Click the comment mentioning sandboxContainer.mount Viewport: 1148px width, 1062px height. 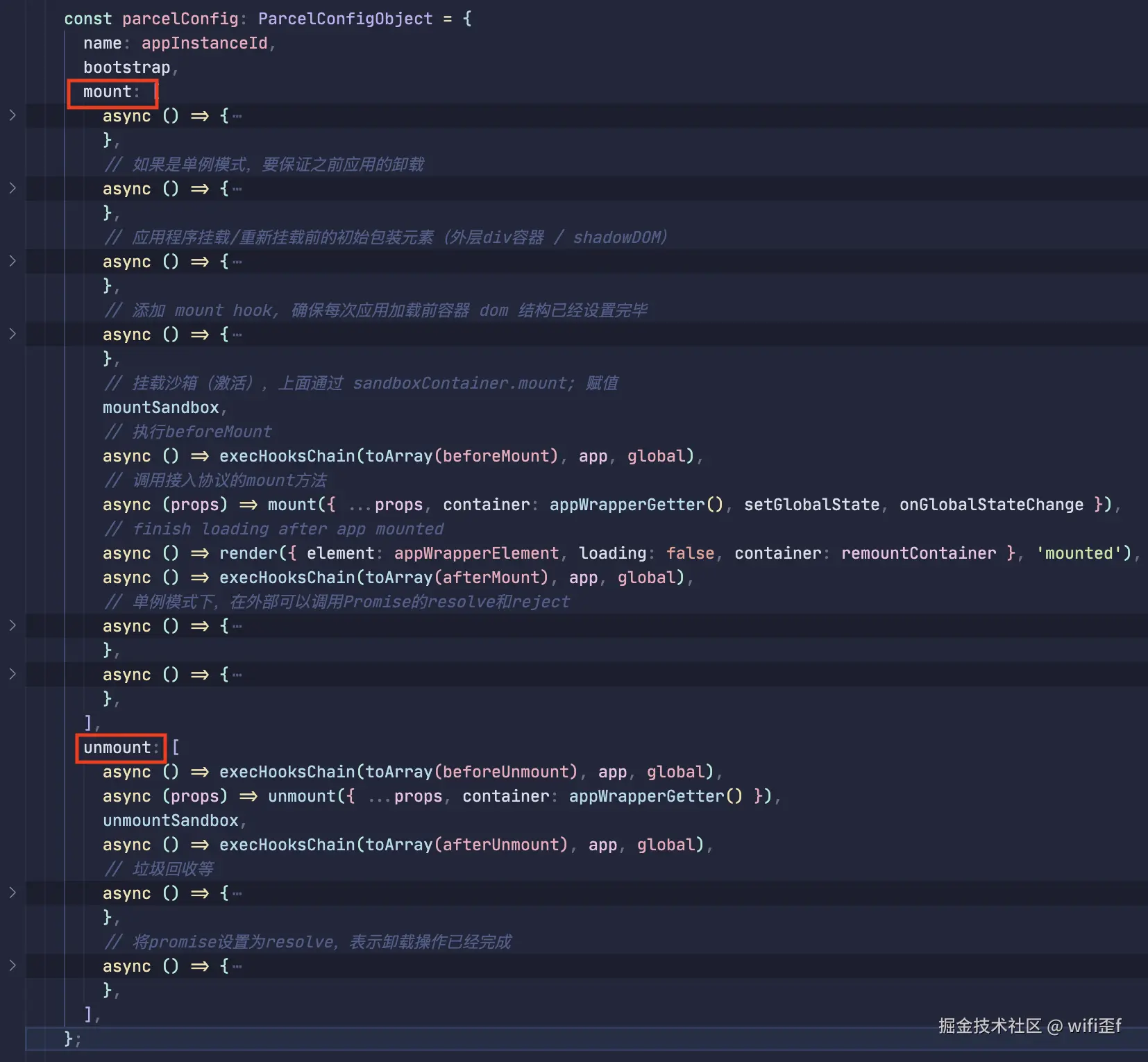[x=361, y=383]
